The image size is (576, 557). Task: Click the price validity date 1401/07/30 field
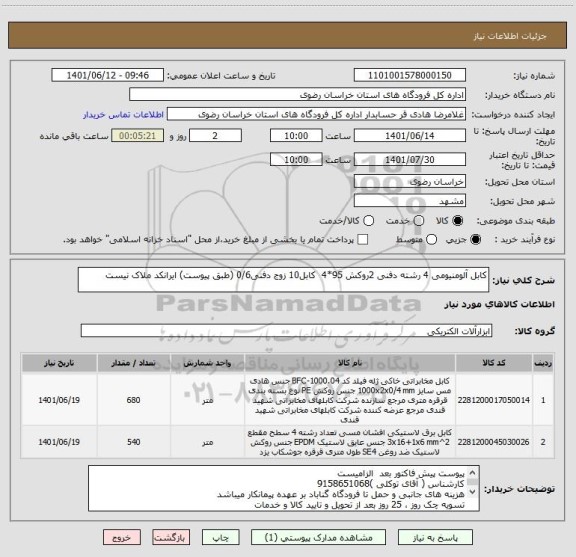pyautogui.click(x=410, y=160)
